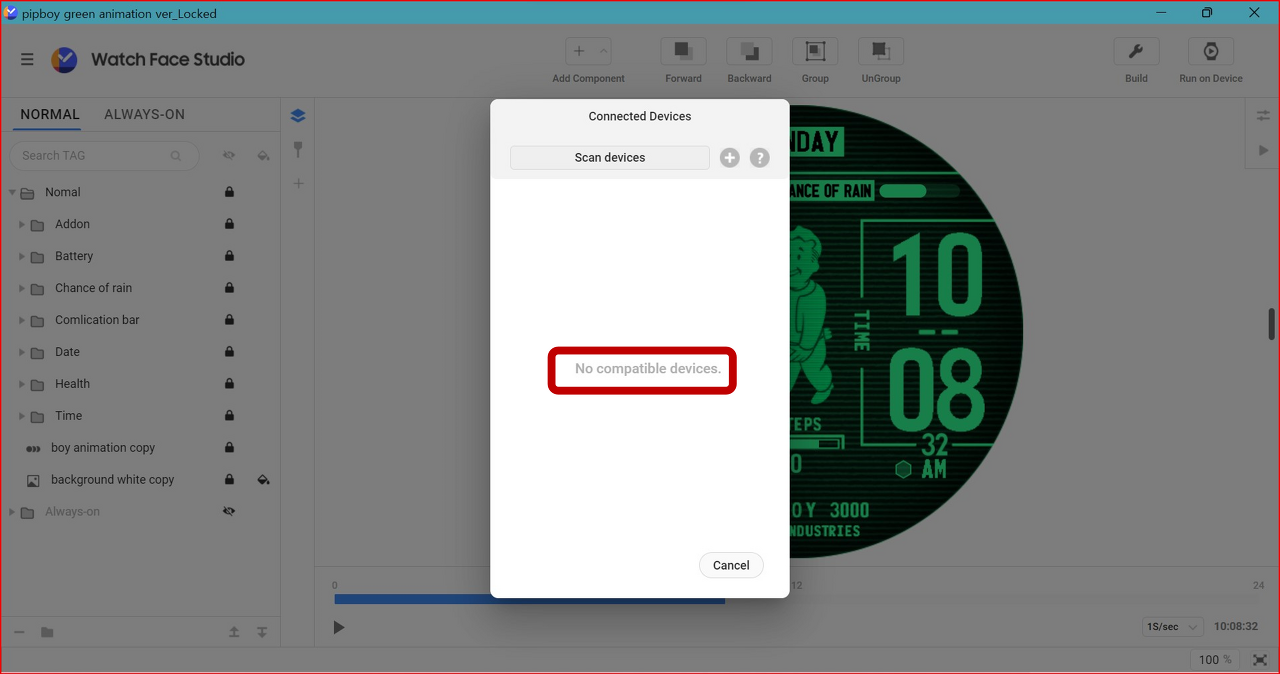This screenshot has height=674, width=1280.
Task: Click the Group icon
Action: point(815,52)
